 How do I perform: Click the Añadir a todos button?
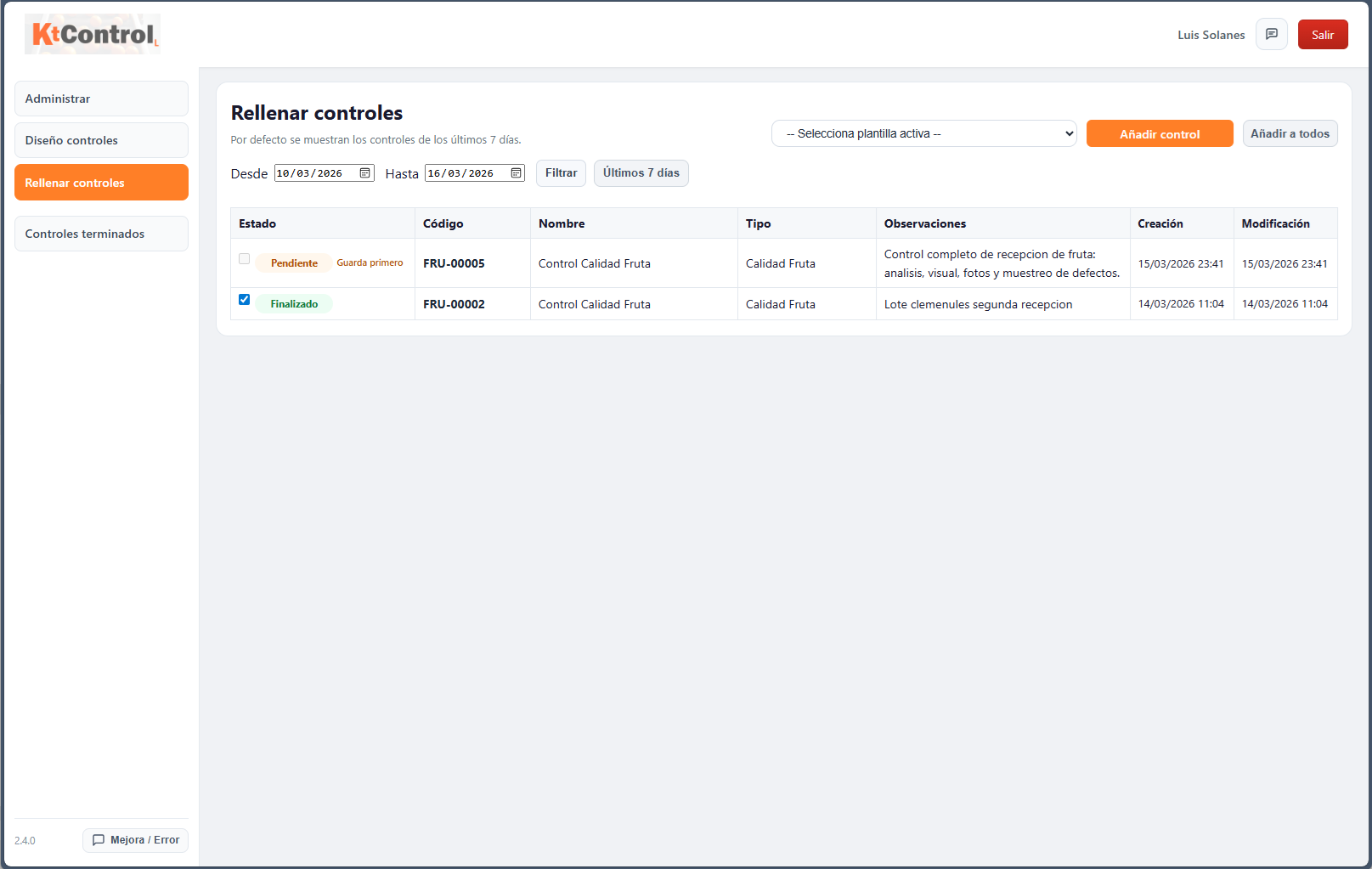[x=1289, y=134]
